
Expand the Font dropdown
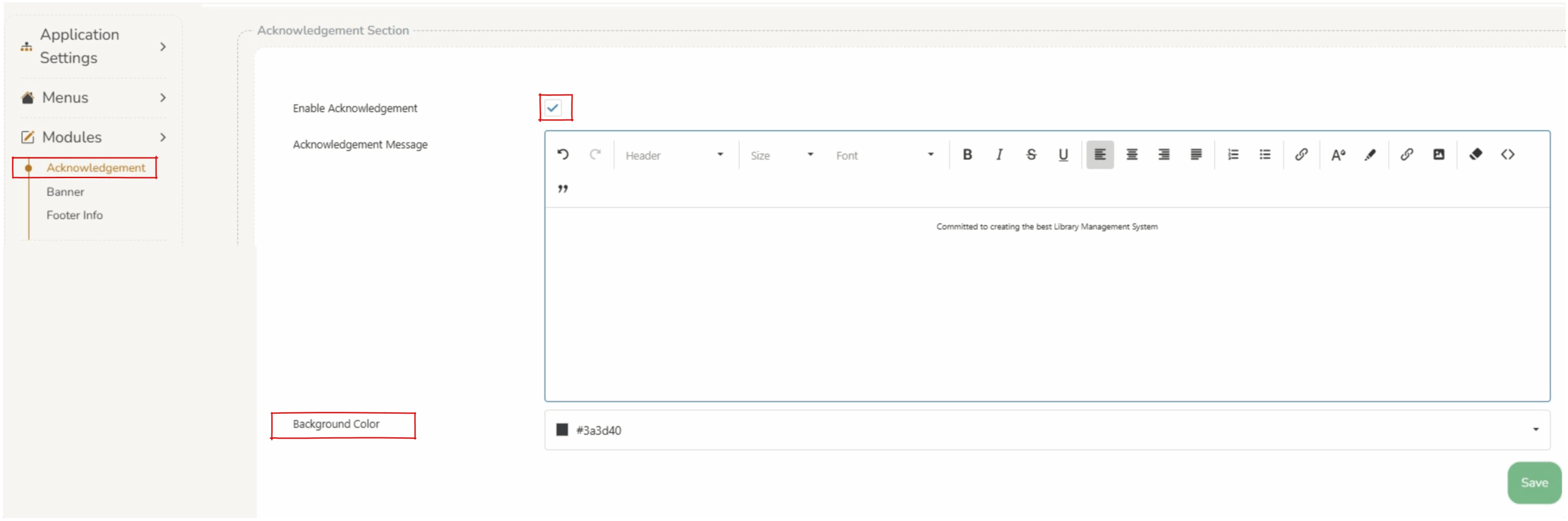coord(884,156)
